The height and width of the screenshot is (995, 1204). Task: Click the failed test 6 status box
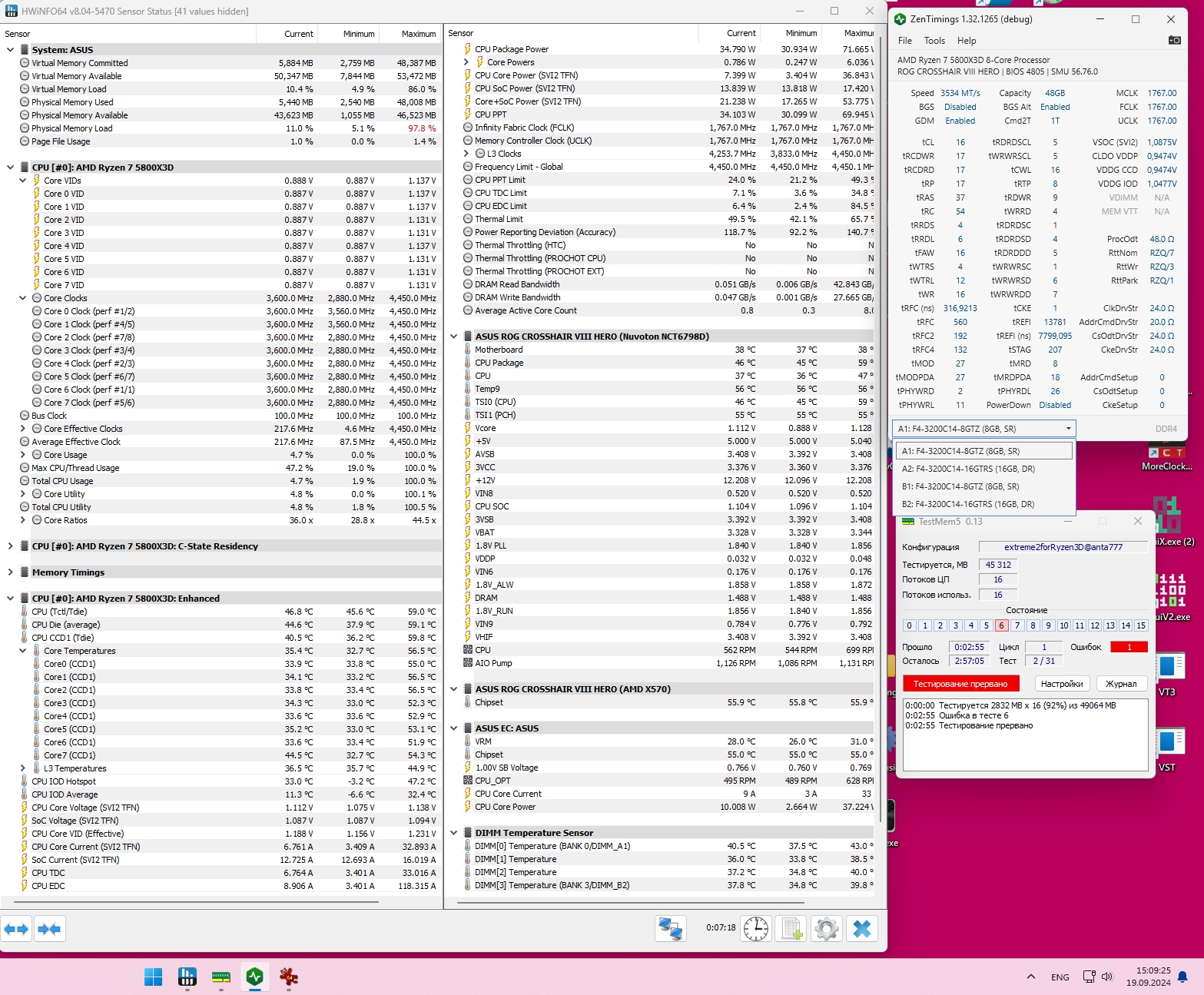tap(1002, 625)
